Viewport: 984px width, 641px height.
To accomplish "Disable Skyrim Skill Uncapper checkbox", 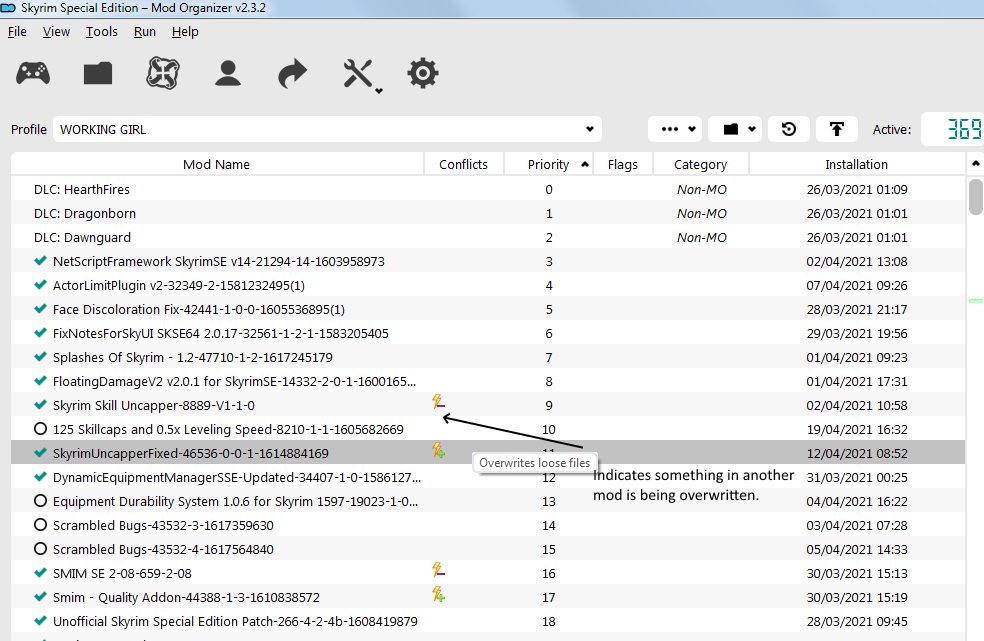I will tap(41, 405).
